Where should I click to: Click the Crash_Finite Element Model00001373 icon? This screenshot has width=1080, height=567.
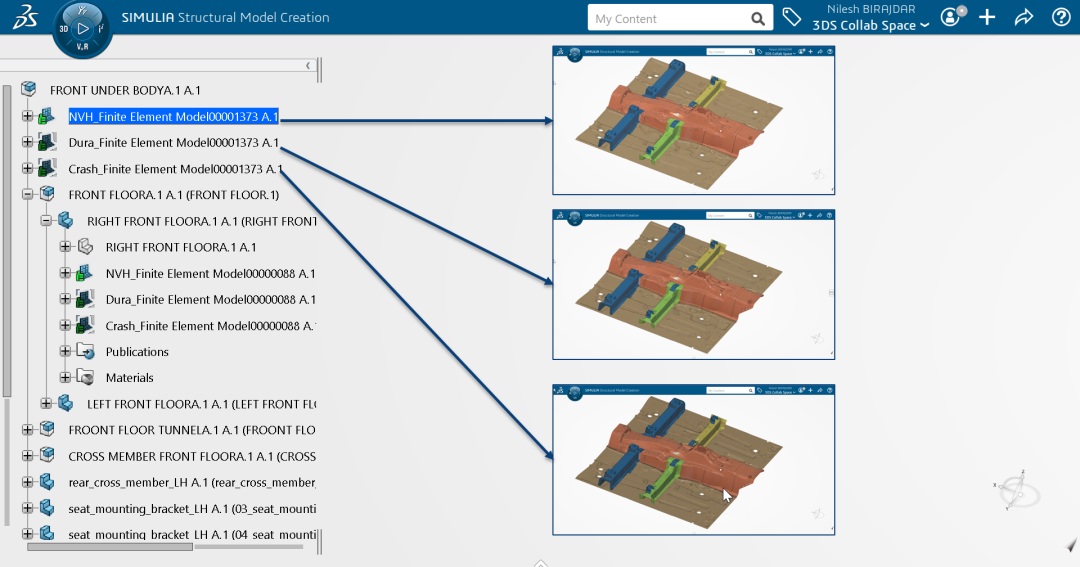[46, 168]
